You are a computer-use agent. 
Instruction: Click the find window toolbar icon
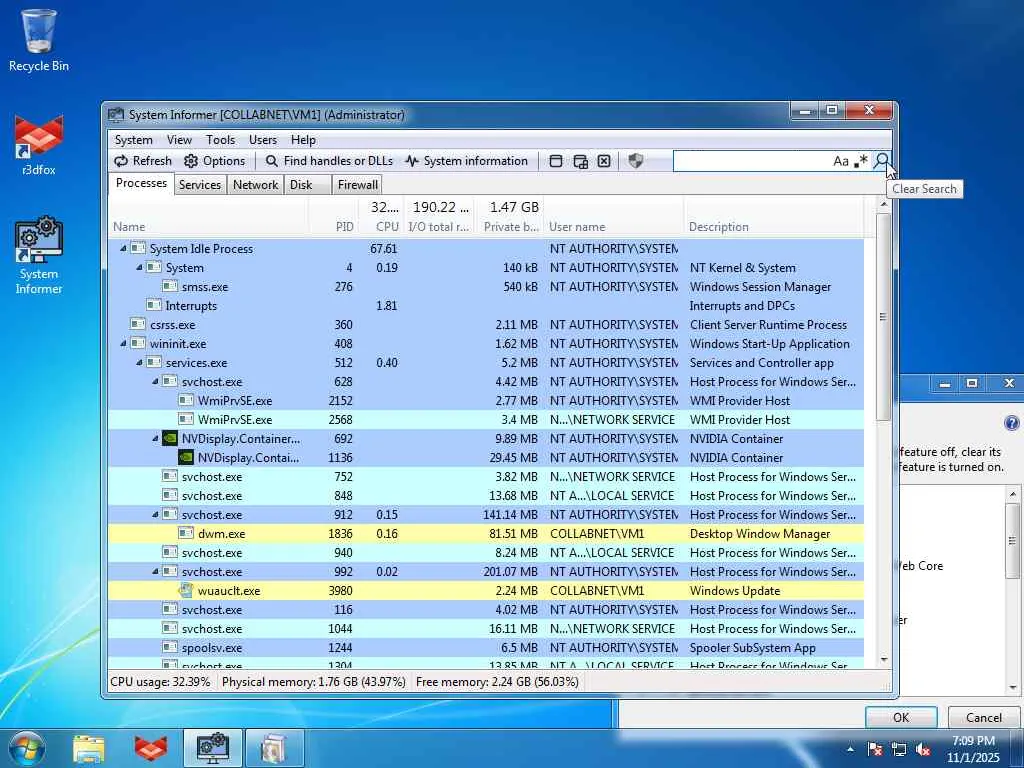(x=556, y=161)
